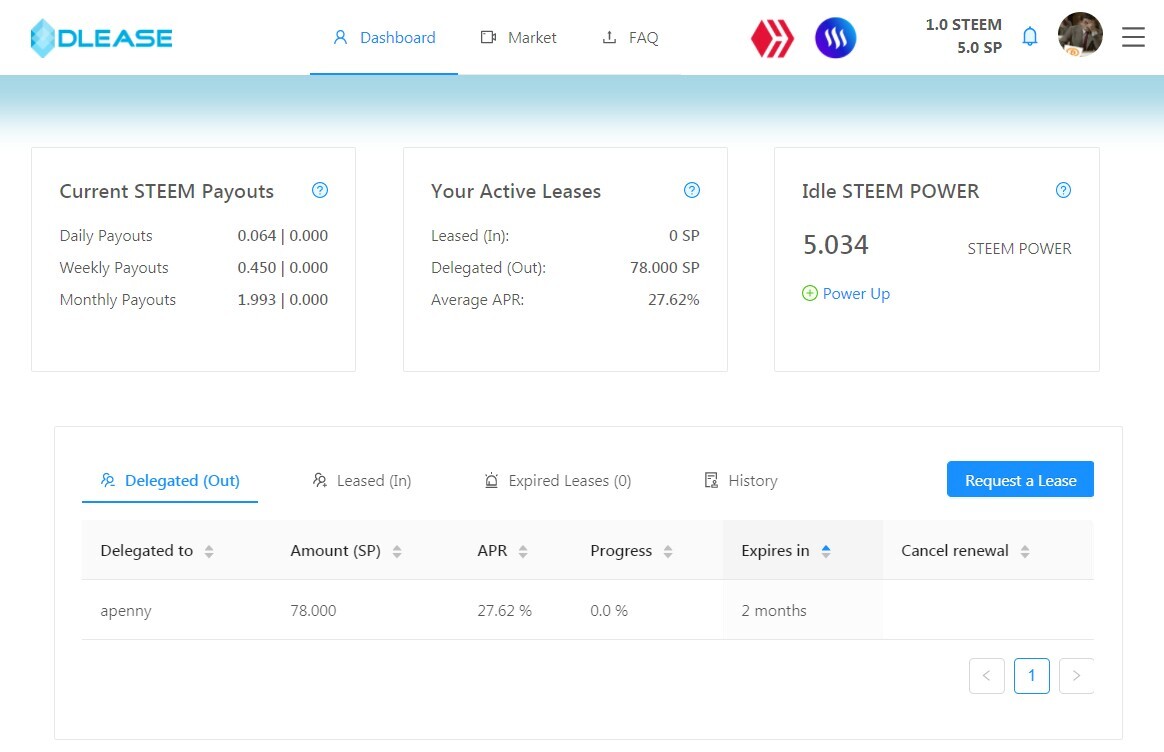The height and width of the screenshot is (752, 1164).
Task: Click the Weekly Payouts value 0.450 | 0.000
Action: click(283, 267)
